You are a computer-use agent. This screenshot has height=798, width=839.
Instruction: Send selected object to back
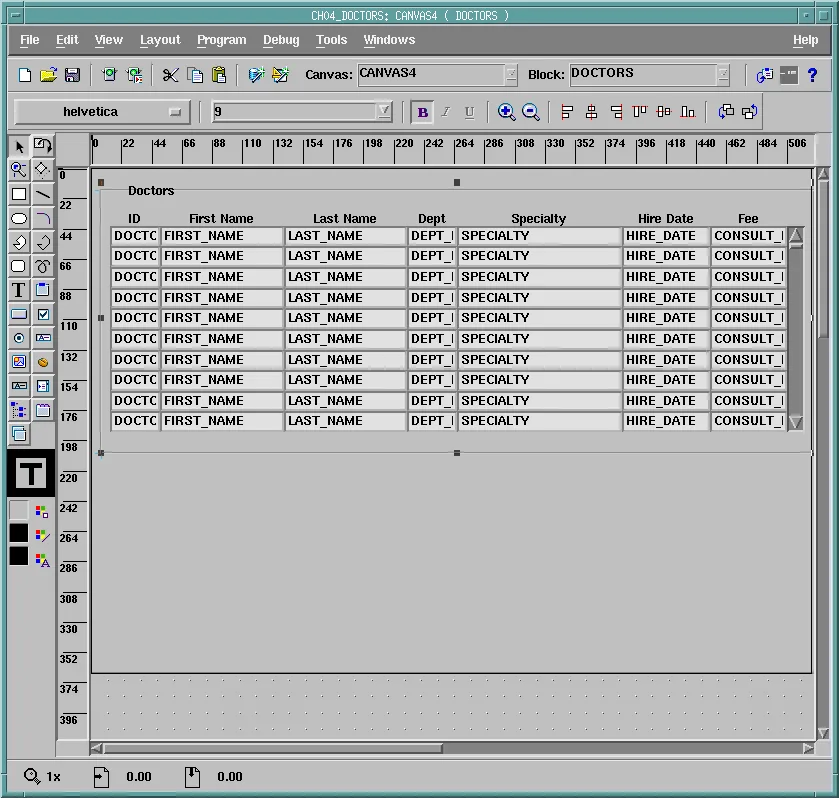[x=750, y=112]
